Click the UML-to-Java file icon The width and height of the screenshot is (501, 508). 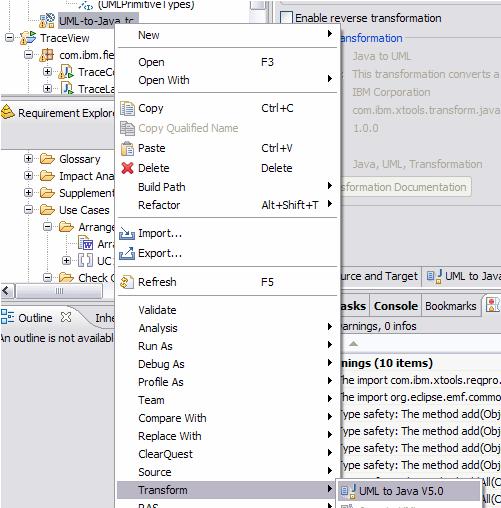[x=47, y=21]
